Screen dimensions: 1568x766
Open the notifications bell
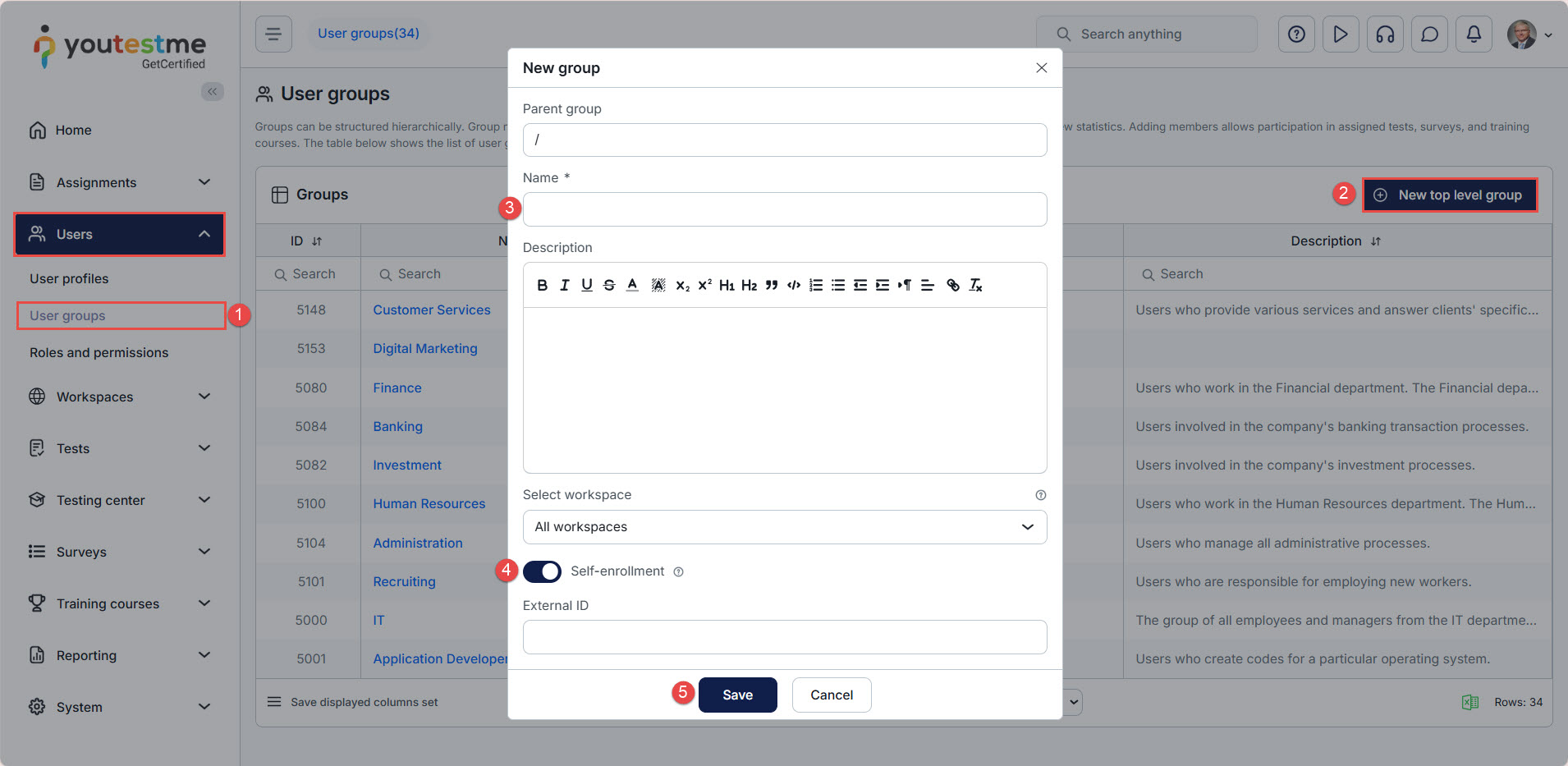click(1474, 34)
